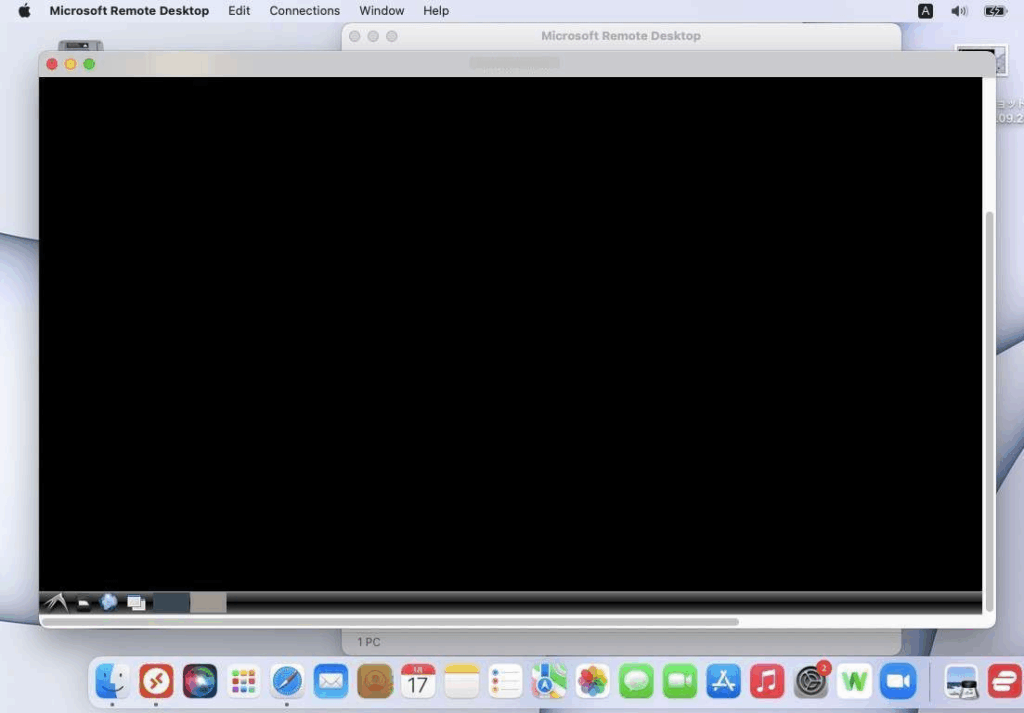Open Launchpad from the Dock

(x=244, y=681)
